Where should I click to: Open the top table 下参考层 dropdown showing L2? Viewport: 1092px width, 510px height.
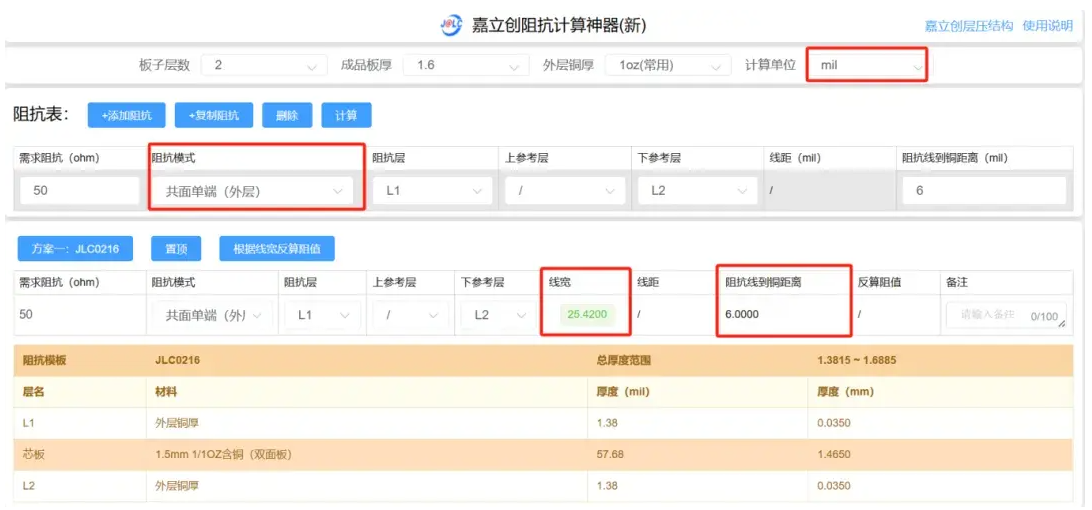(697, 190)
